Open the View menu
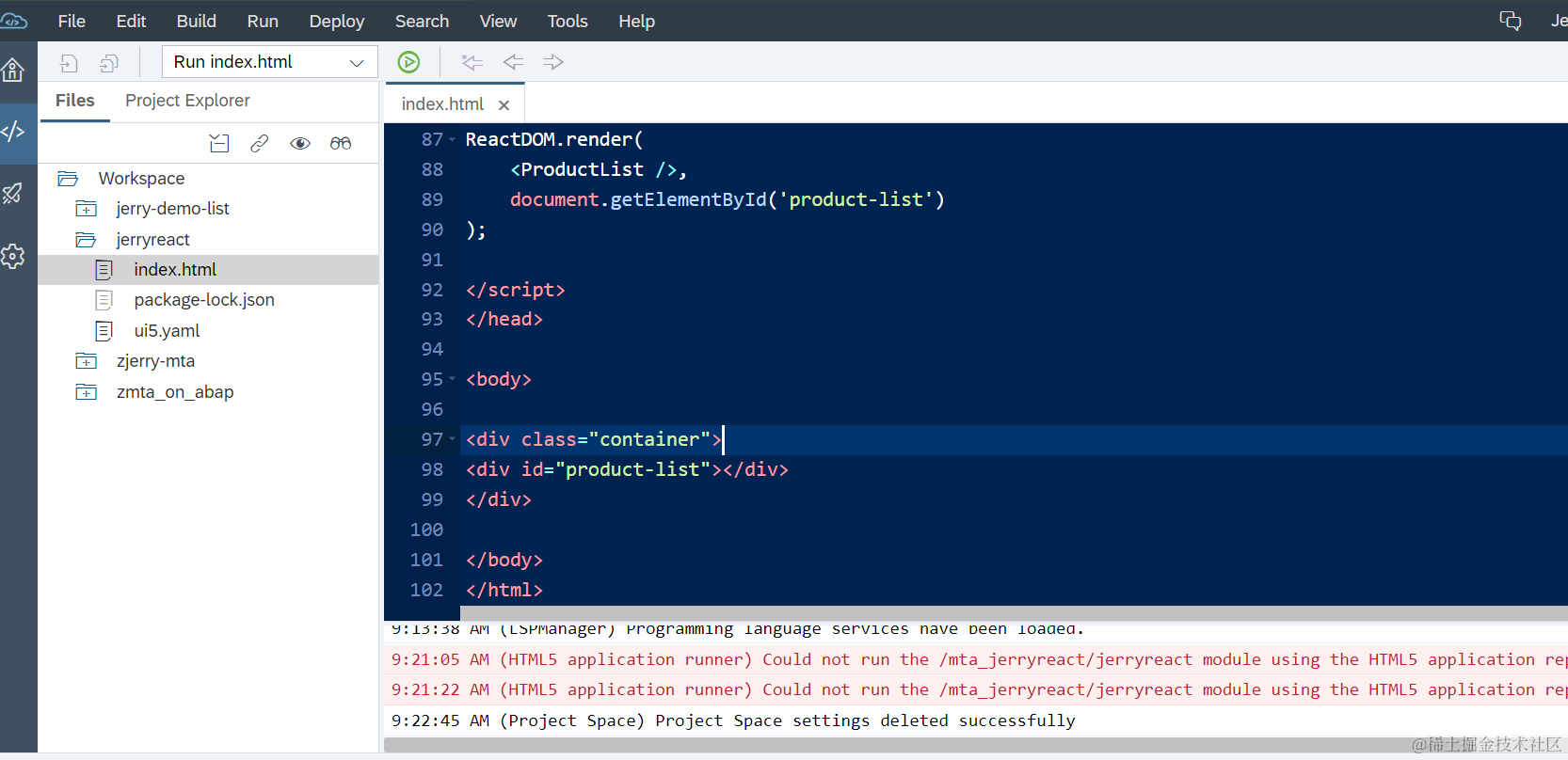 point(498,21)
